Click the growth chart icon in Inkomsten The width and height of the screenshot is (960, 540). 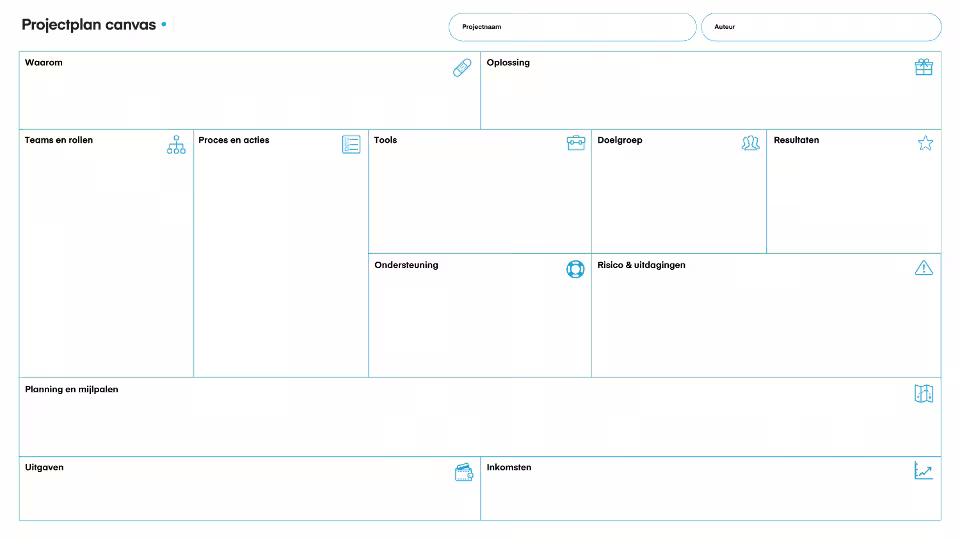(x=923, y=471)
